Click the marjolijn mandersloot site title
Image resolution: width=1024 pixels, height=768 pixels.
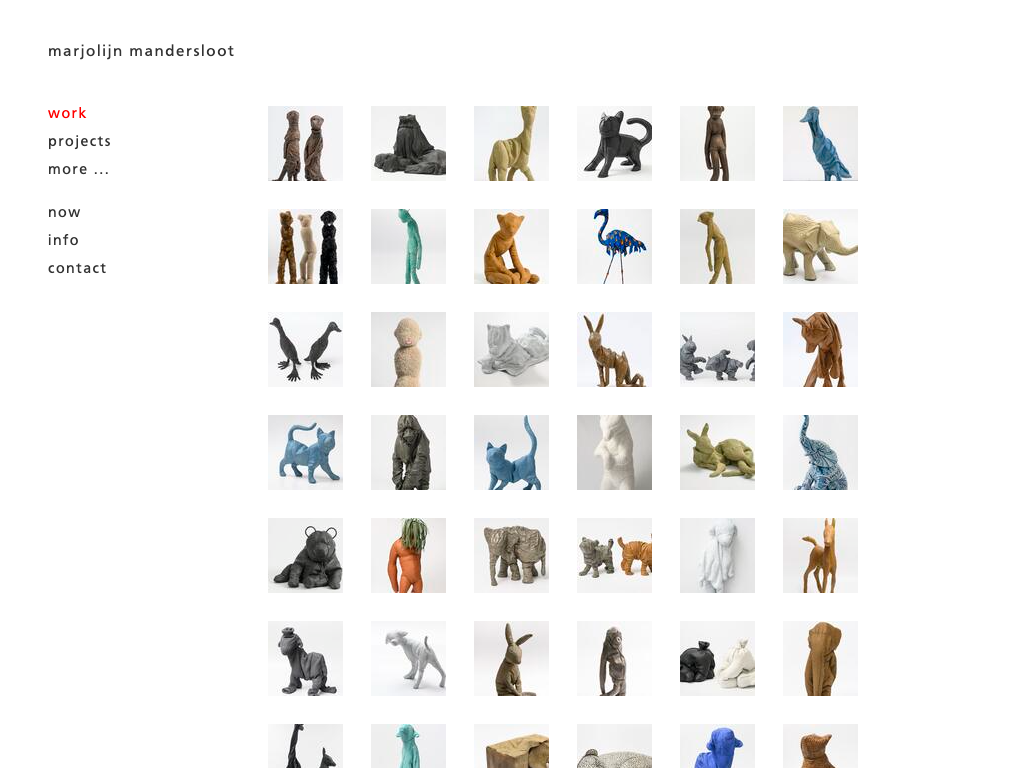[141, 51]
